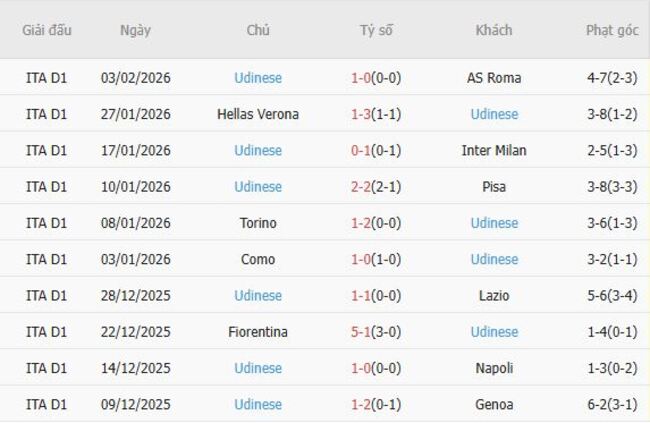Click the Udinese link in the 03/02/2026 row

[x=258, y=78]
